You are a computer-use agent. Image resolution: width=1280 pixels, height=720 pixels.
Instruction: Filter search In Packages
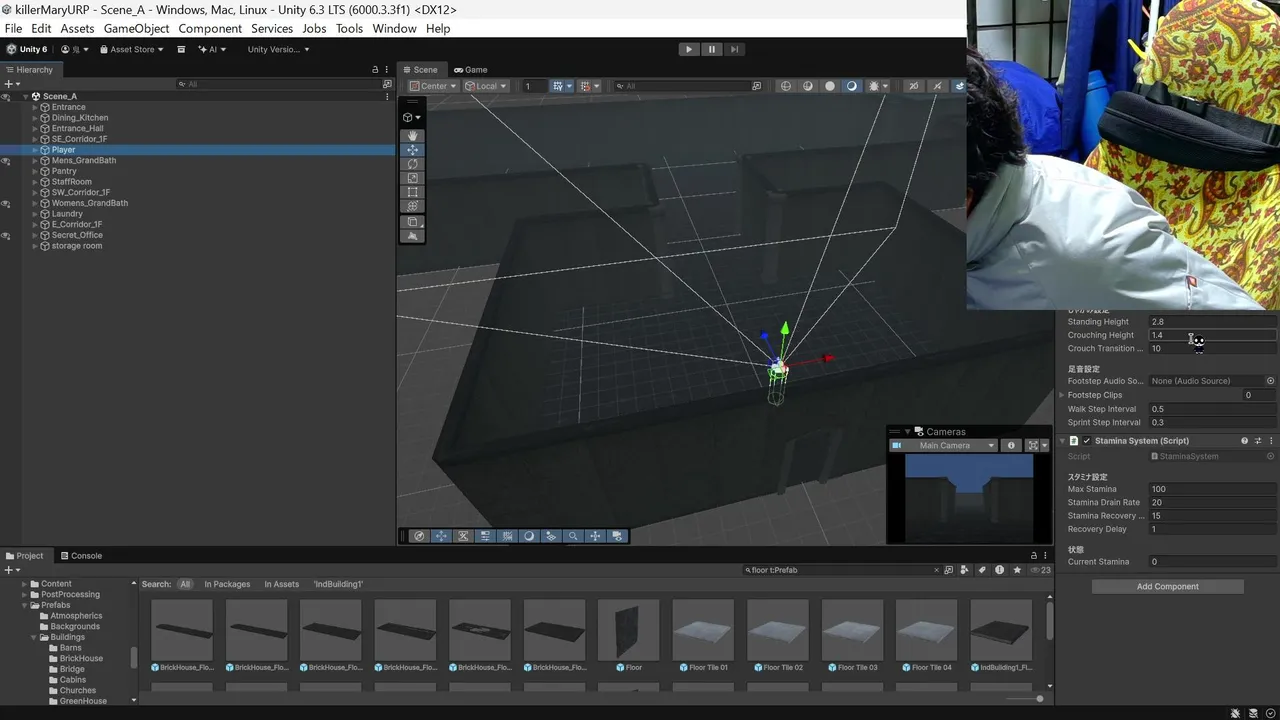coord(227,584)
